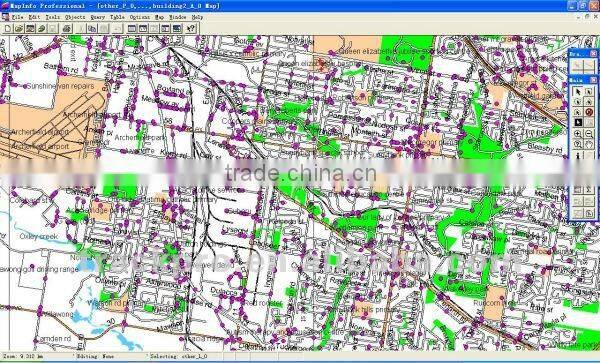The image size is (600, 363).
Task: Click the Statistics sigma icon
Action: pos(589,190)
